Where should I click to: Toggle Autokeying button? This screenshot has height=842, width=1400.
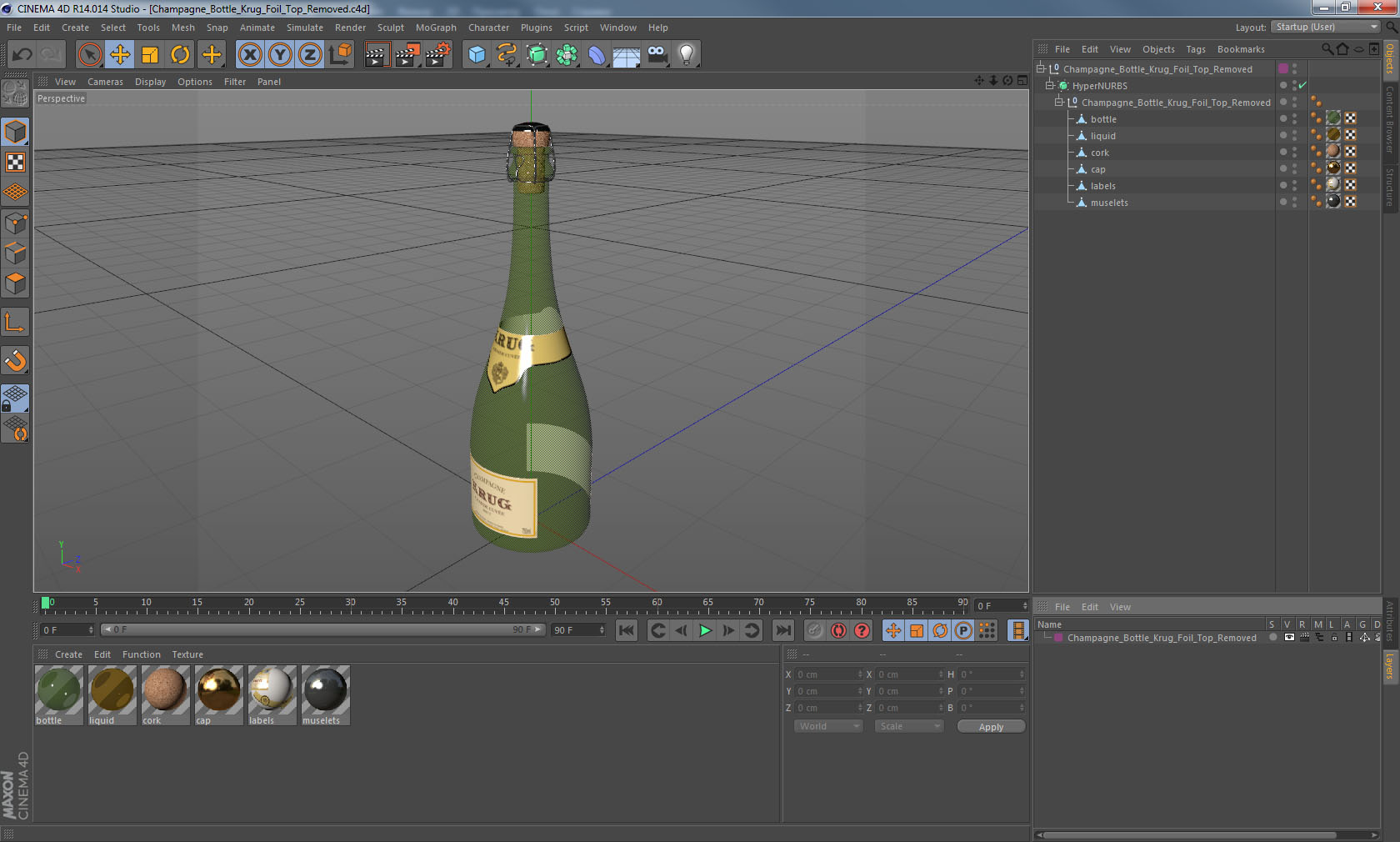[x=838, y=630]
